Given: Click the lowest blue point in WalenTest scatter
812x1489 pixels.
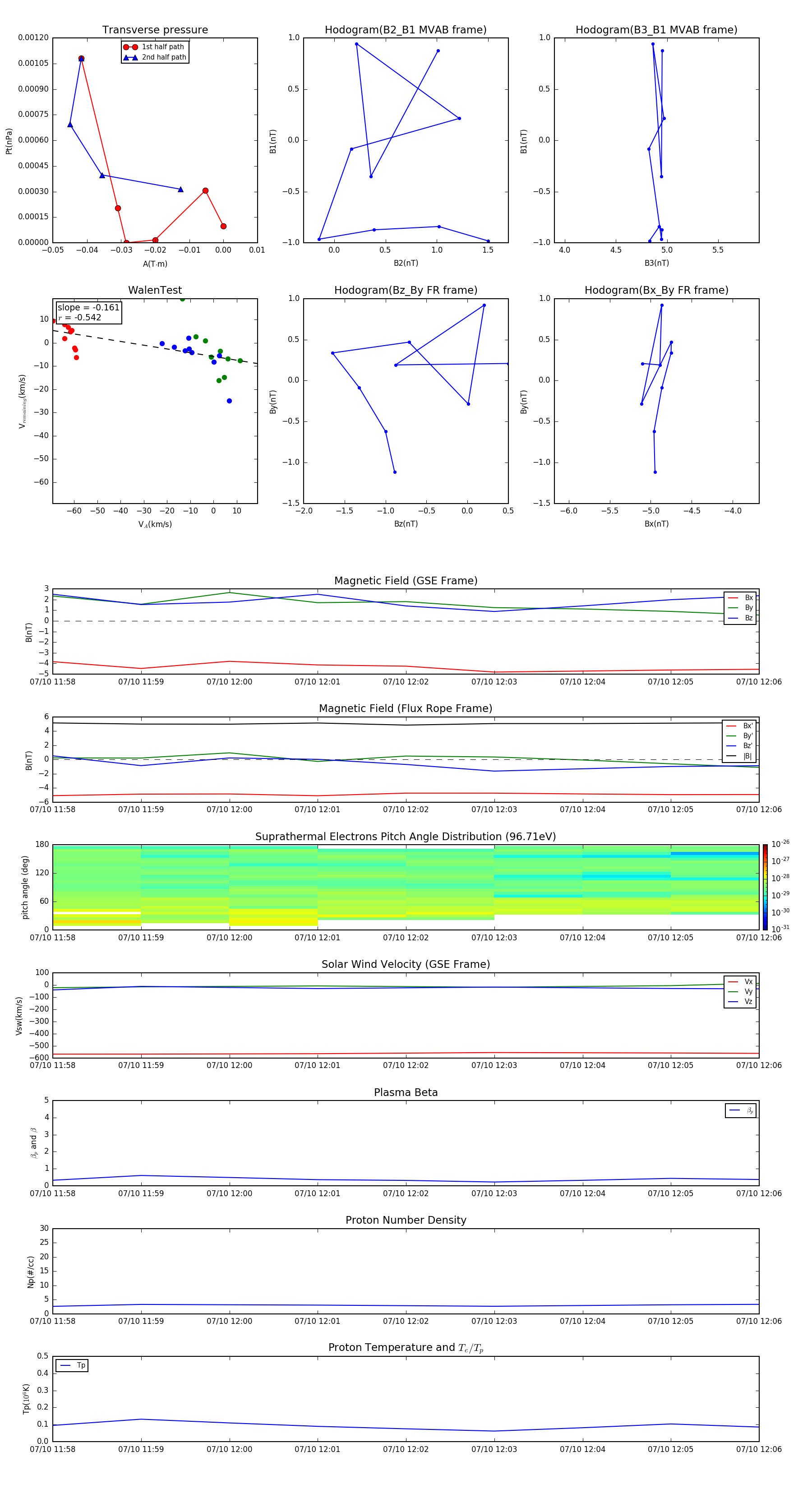Looking at the screenshot, I should (x=229, y=401).
